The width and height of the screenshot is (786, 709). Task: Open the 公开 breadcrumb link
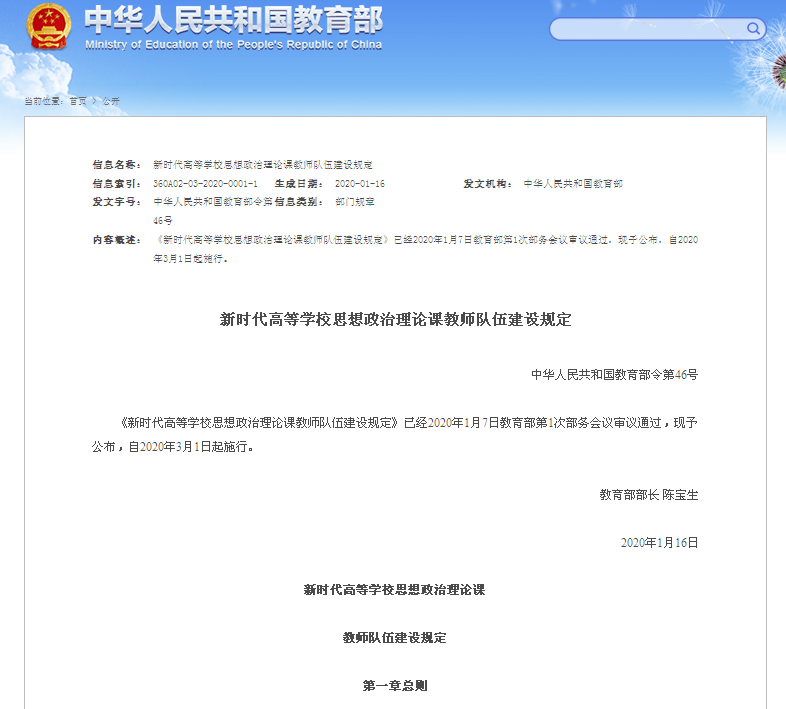(x=111, y=101)
